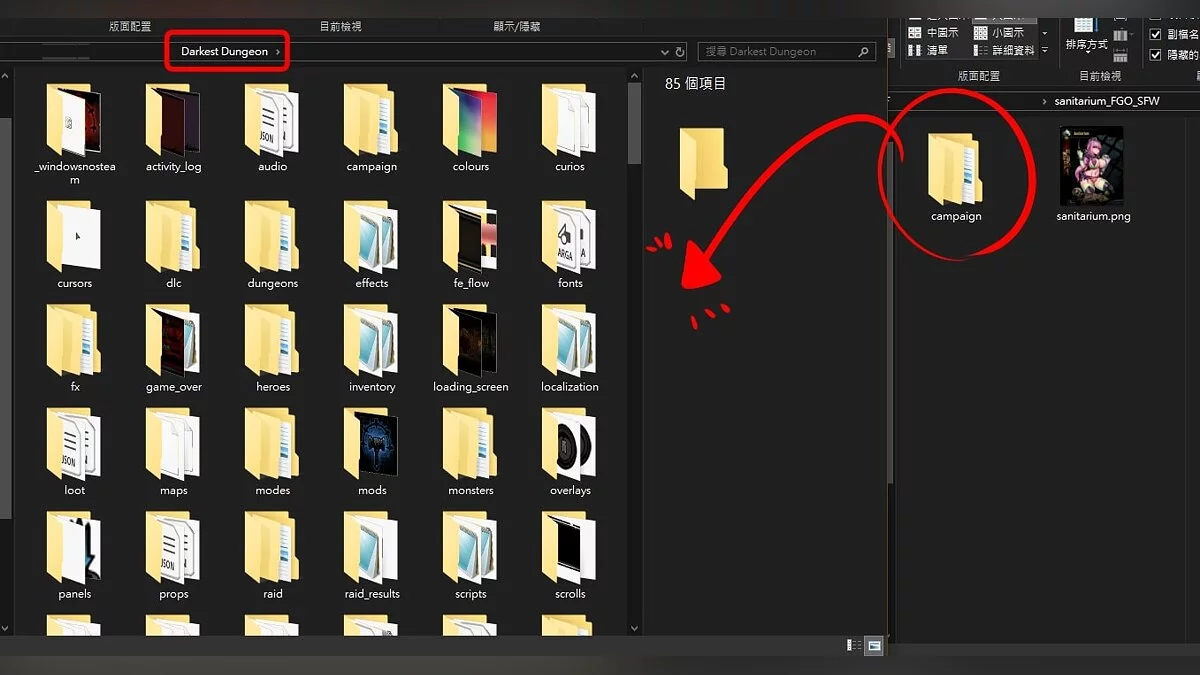Click file list scroll up arrow
Viewport: 1200px width, 675px height.
[x=634, y=75]
